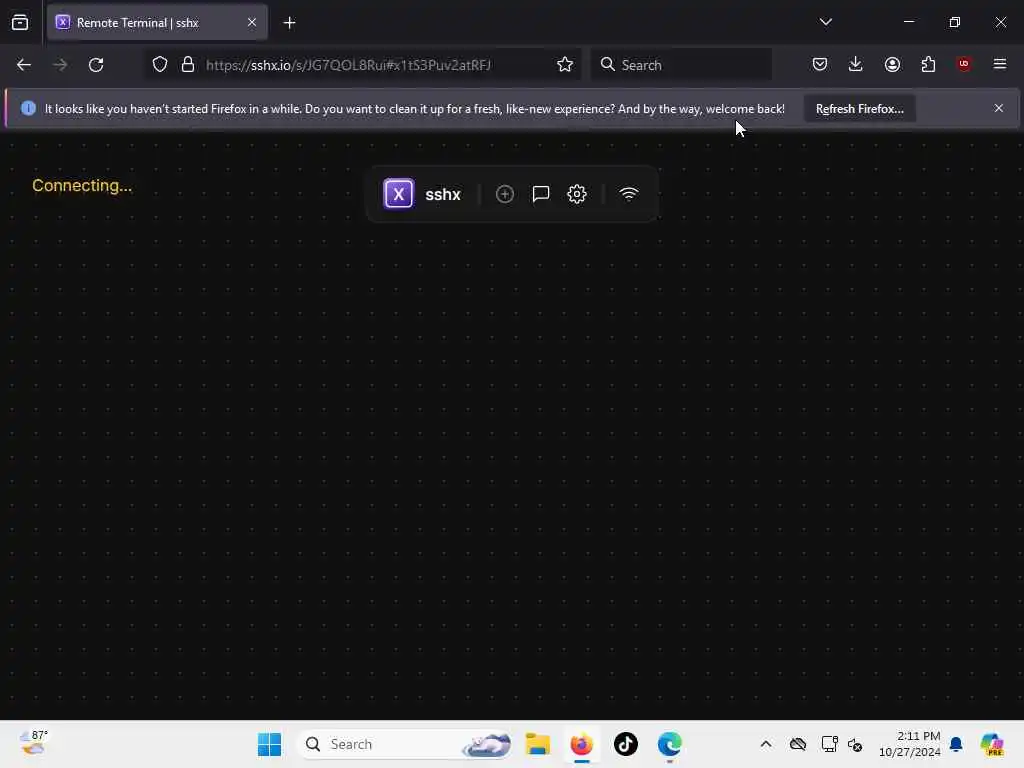Image resolution: width=1024 pixels, height=768 pixels.
Task: Close the Remote Terminal | sshx tab
Action: click(x=252, y=23)
